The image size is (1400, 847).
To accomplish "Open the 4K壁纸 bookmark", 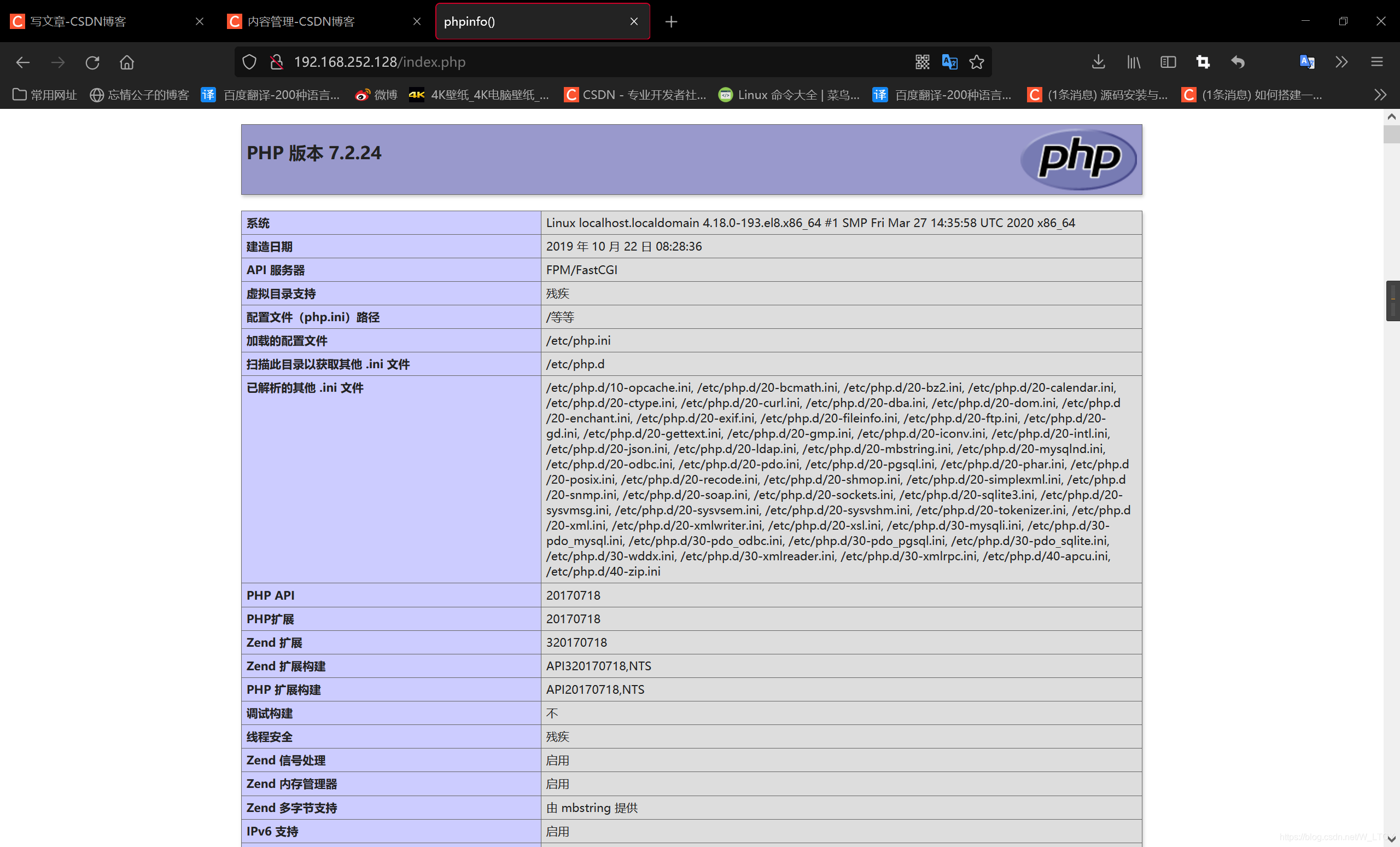I will pos(479,95).
